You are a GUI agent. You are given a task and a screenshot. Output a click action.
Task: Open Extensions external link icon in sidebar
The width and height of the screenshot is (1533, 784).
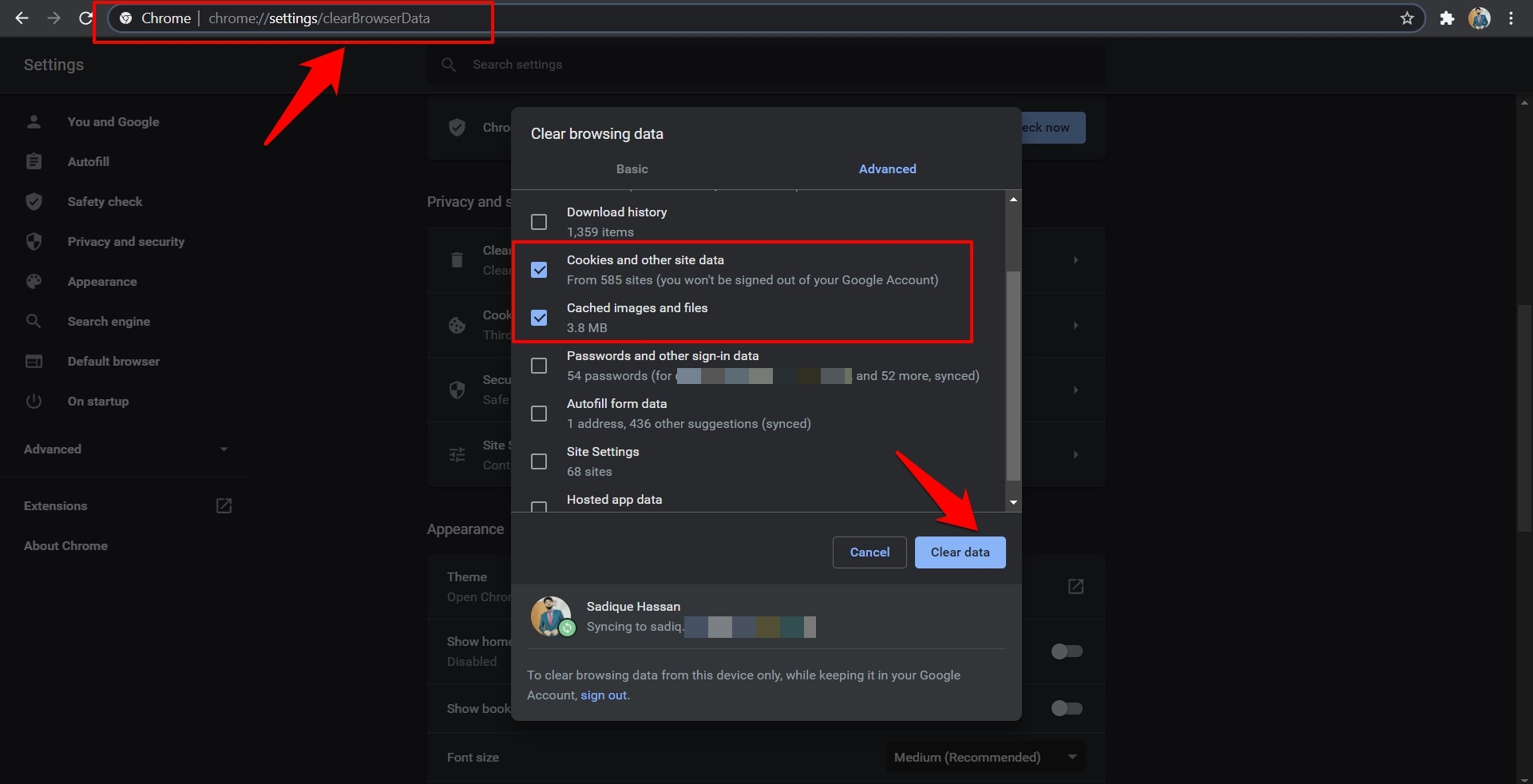pyautogui.click(x=224, y=506)
